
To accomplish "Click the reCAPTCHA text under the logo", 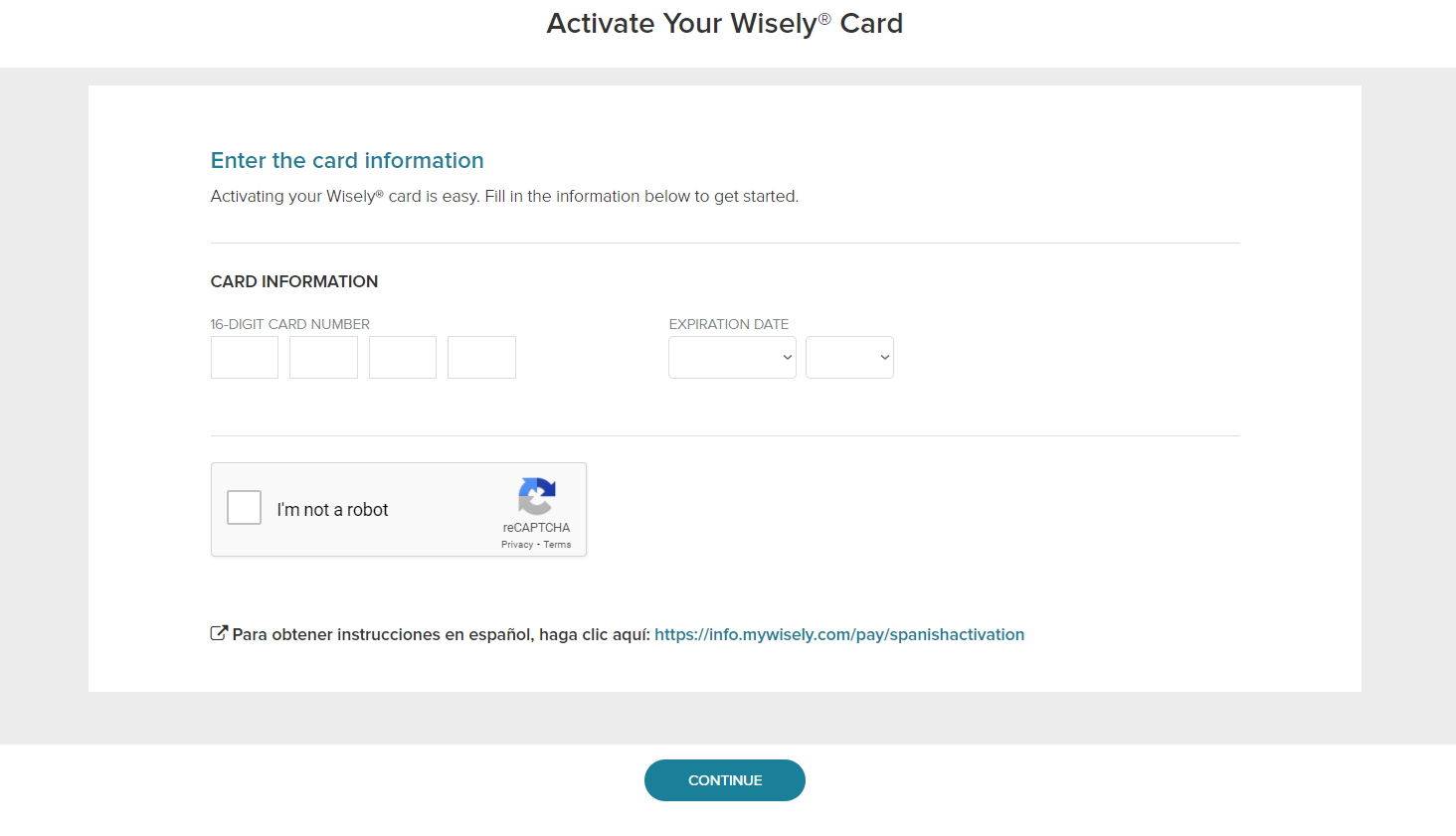I will click(536, 528).
